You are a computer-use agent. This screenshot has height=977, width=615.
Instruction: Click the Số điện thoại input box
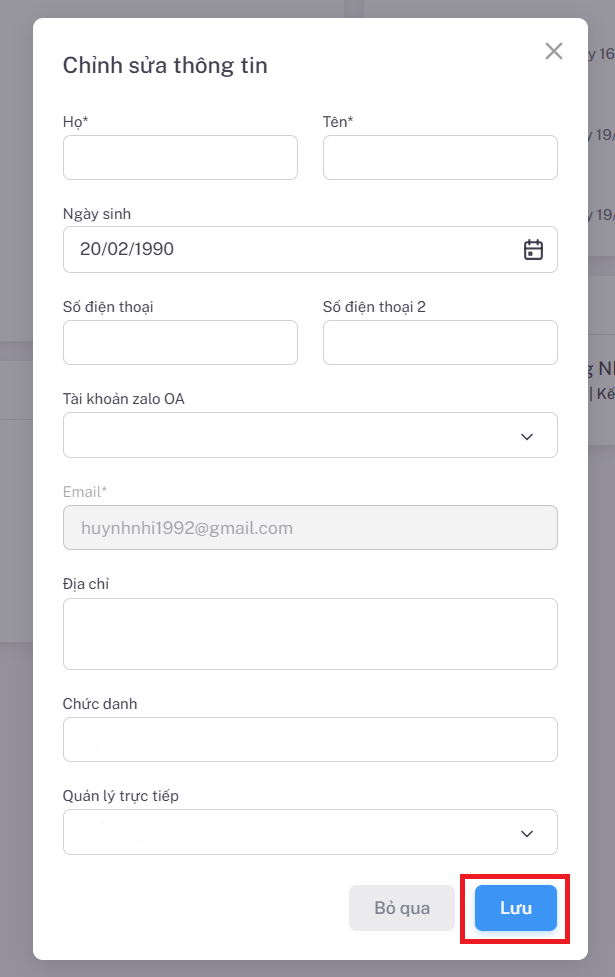tap(180, 343)
